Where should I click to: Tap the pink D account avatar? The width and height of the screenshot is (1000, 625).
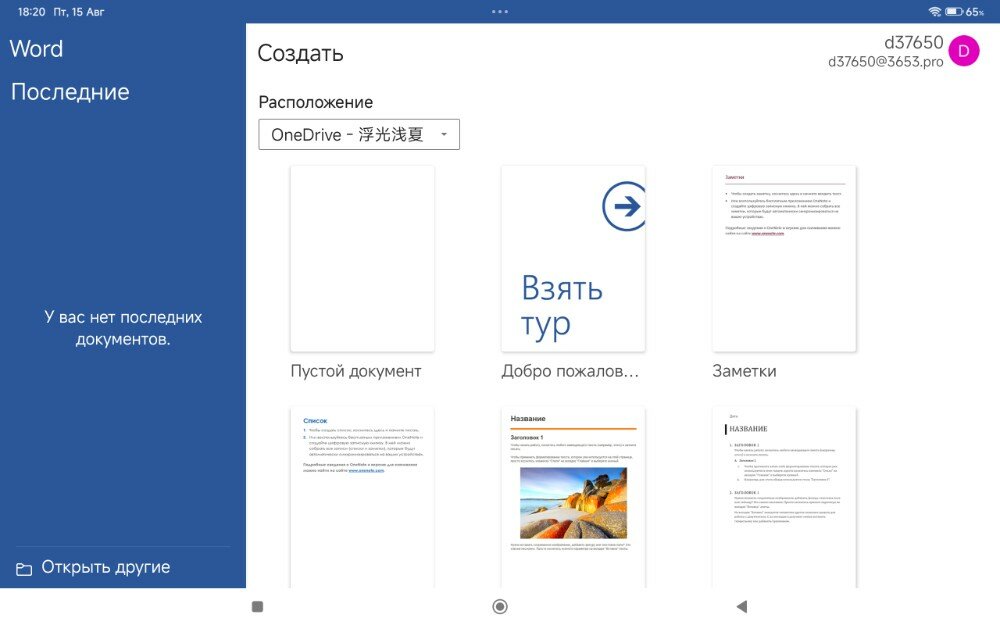point(964,51)
